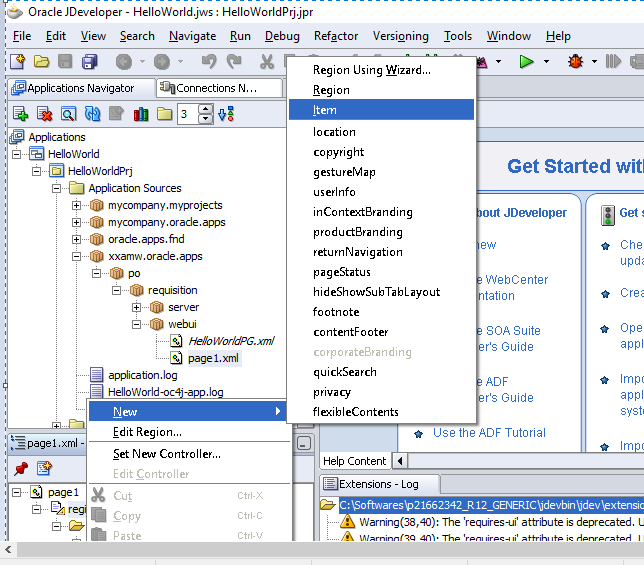644x565 pixels.
Task: Click the Find magnifier icon in navigator toolbar
Action: 68,114
